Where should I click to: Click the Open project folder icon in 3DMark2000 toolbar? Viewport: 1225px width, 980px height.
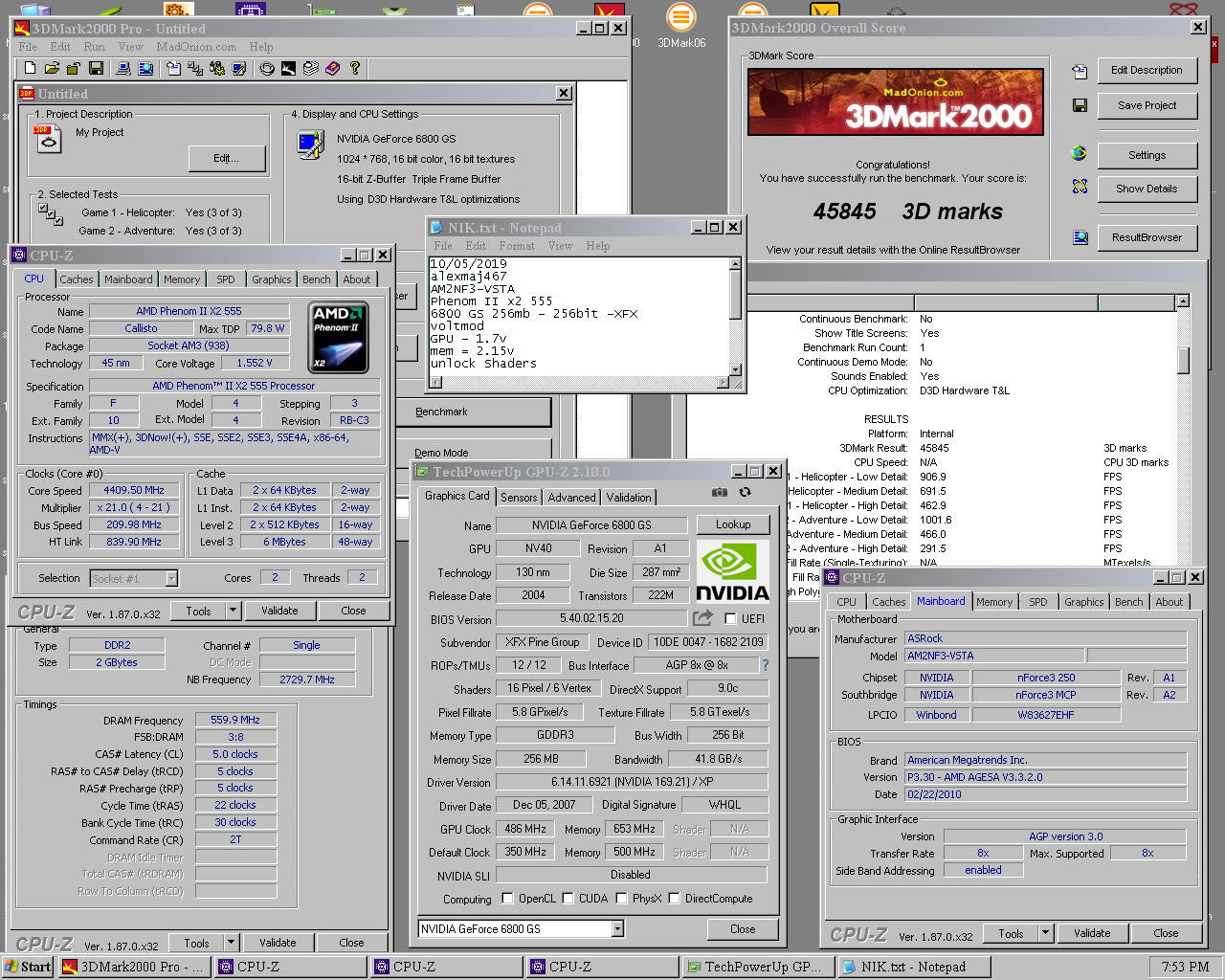52,68
